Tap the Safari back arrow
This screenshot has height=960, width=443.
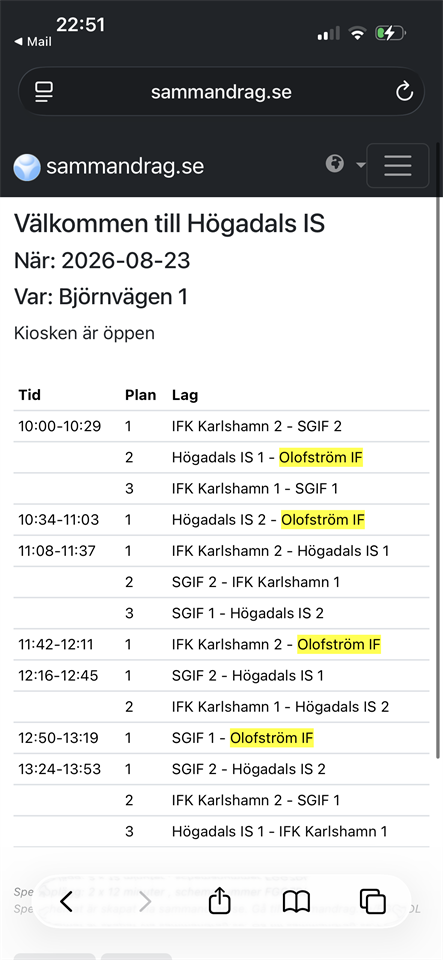tap(67, 901)
